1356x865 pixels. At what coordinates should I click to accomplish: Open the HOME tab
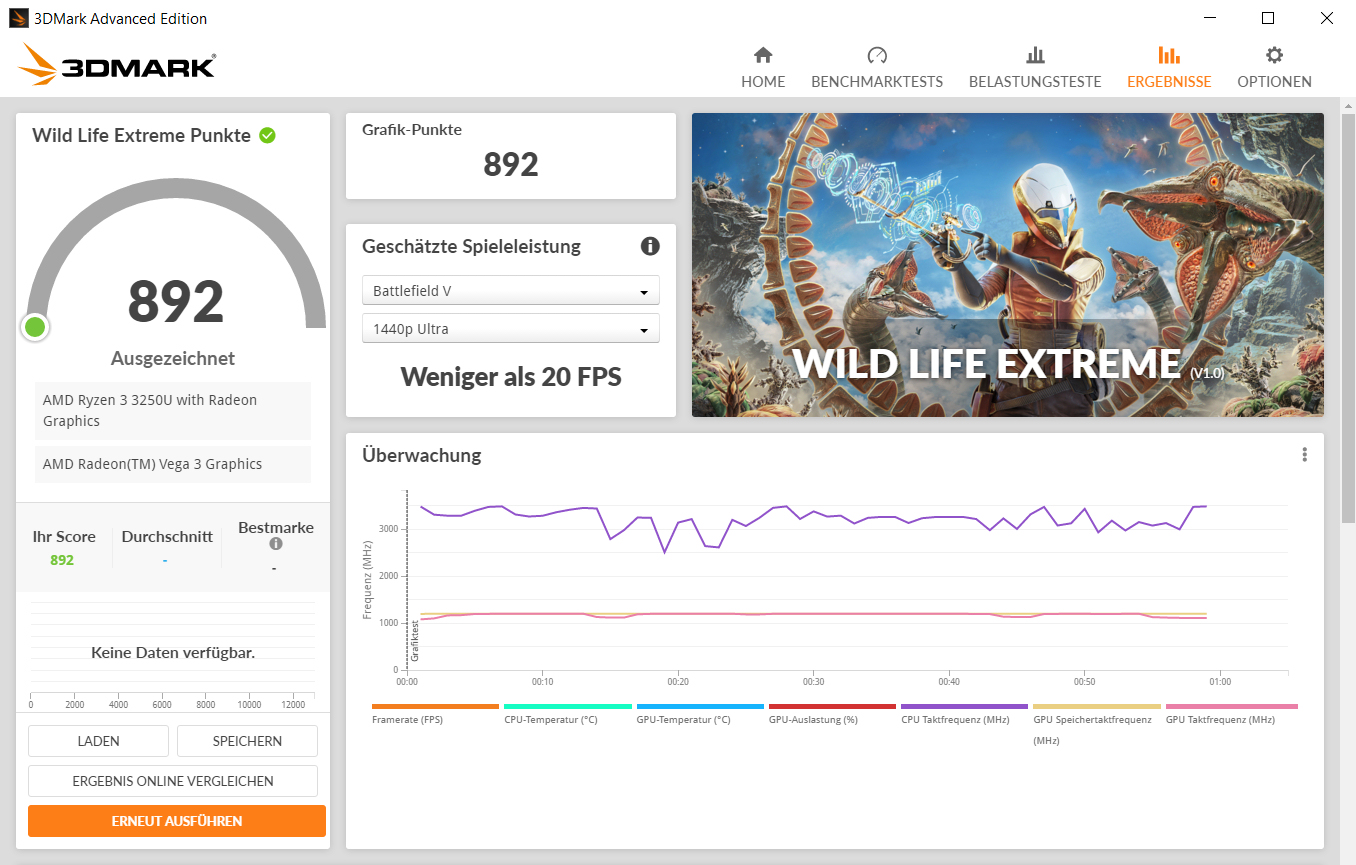[x=763, y=68]
